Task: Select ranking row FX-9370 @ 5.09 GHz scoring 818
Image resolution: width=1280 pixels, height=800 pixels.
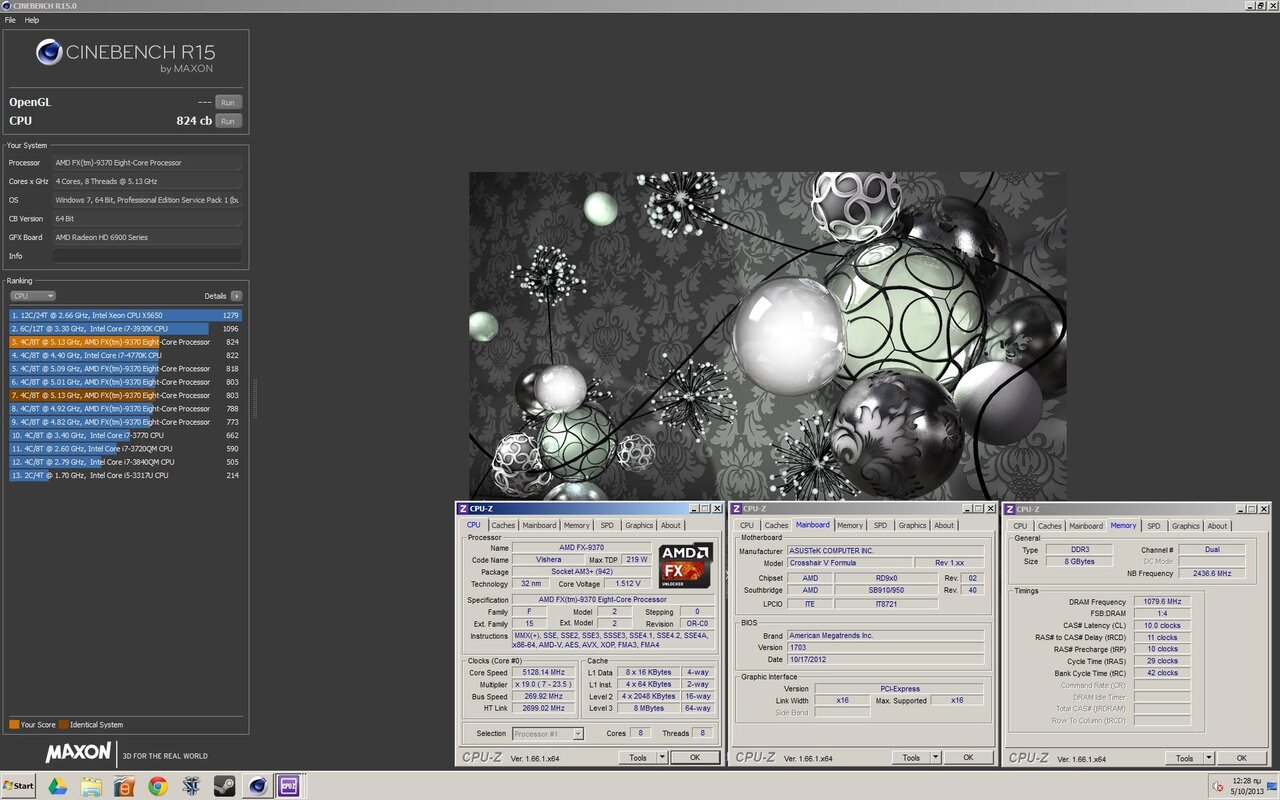Action: click(x=126, y=368)
